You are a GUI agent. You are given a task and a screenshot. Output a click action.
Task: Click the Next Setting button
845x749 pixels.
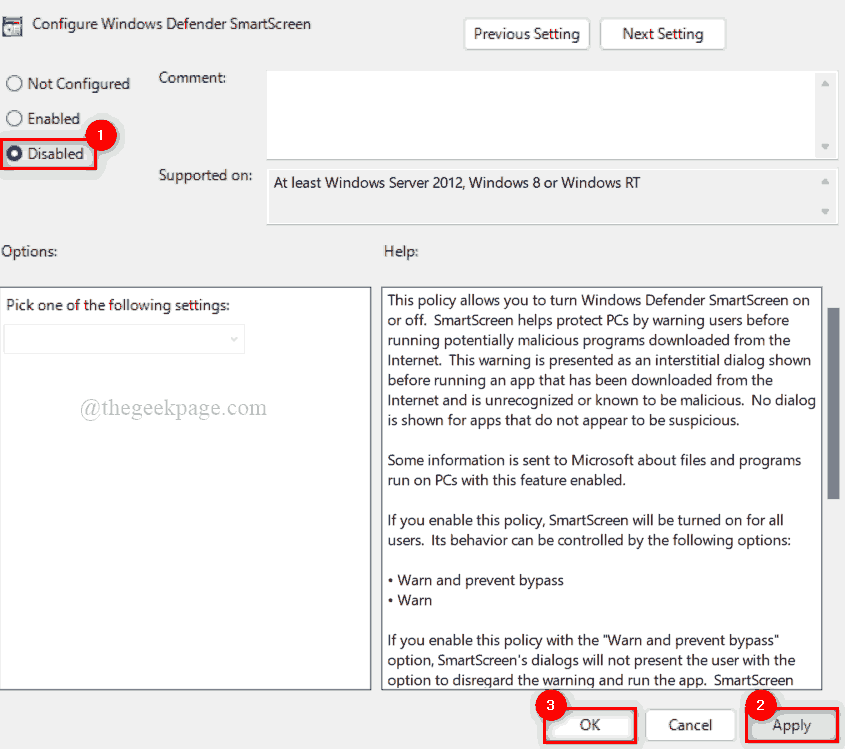click(x=662, y=33)
